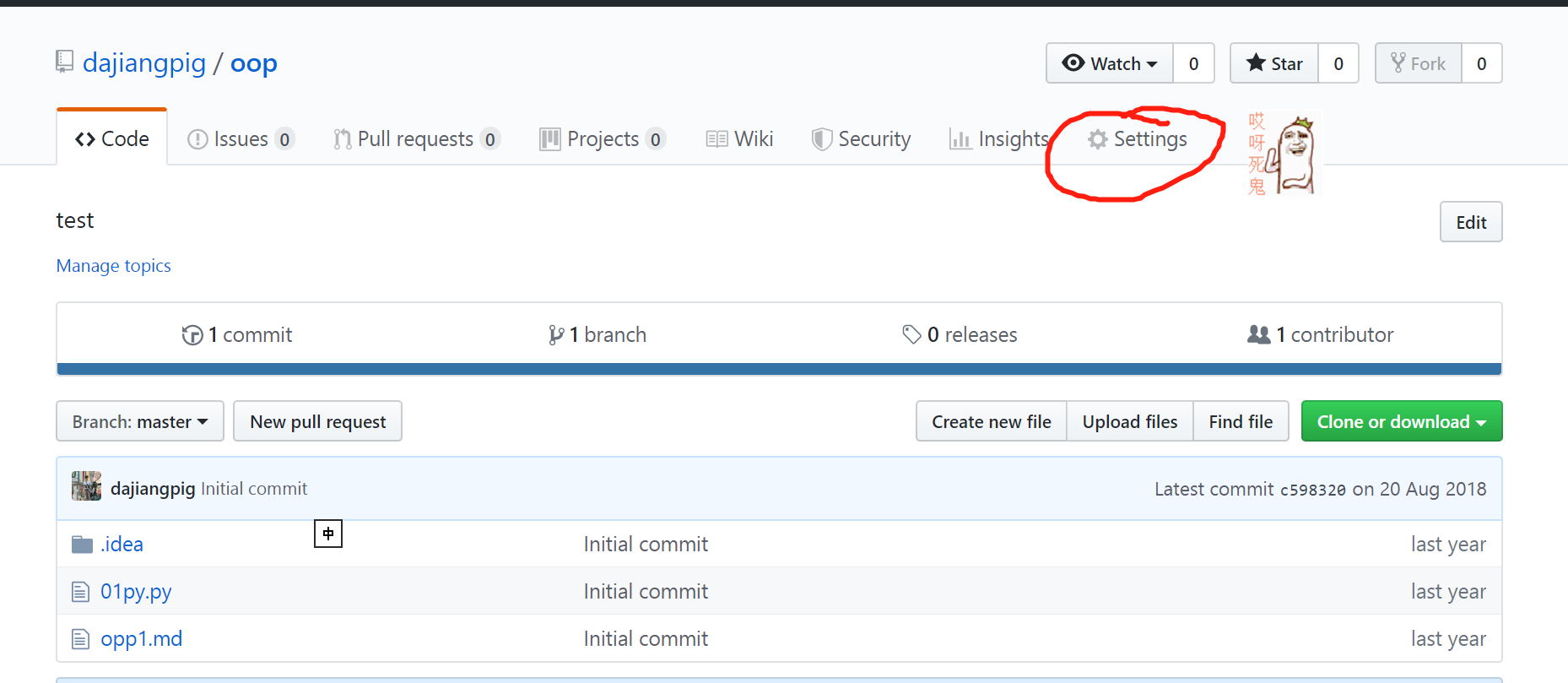The image size is (1568, 683).
Task: Click the blue language breakdown bar
Action: click(779, 369)
